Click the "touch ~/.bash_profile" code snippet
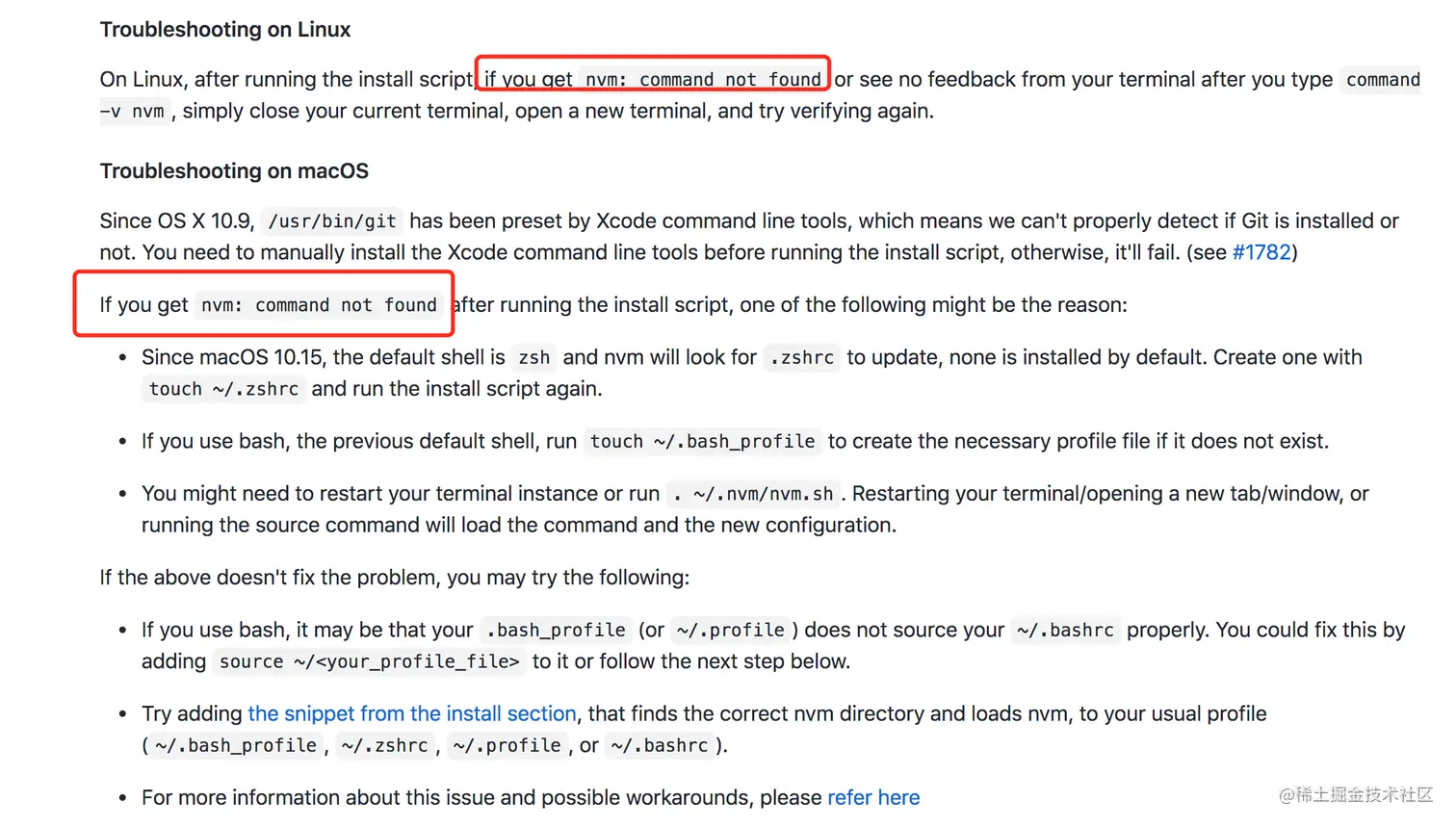 (x=702, y=441)
